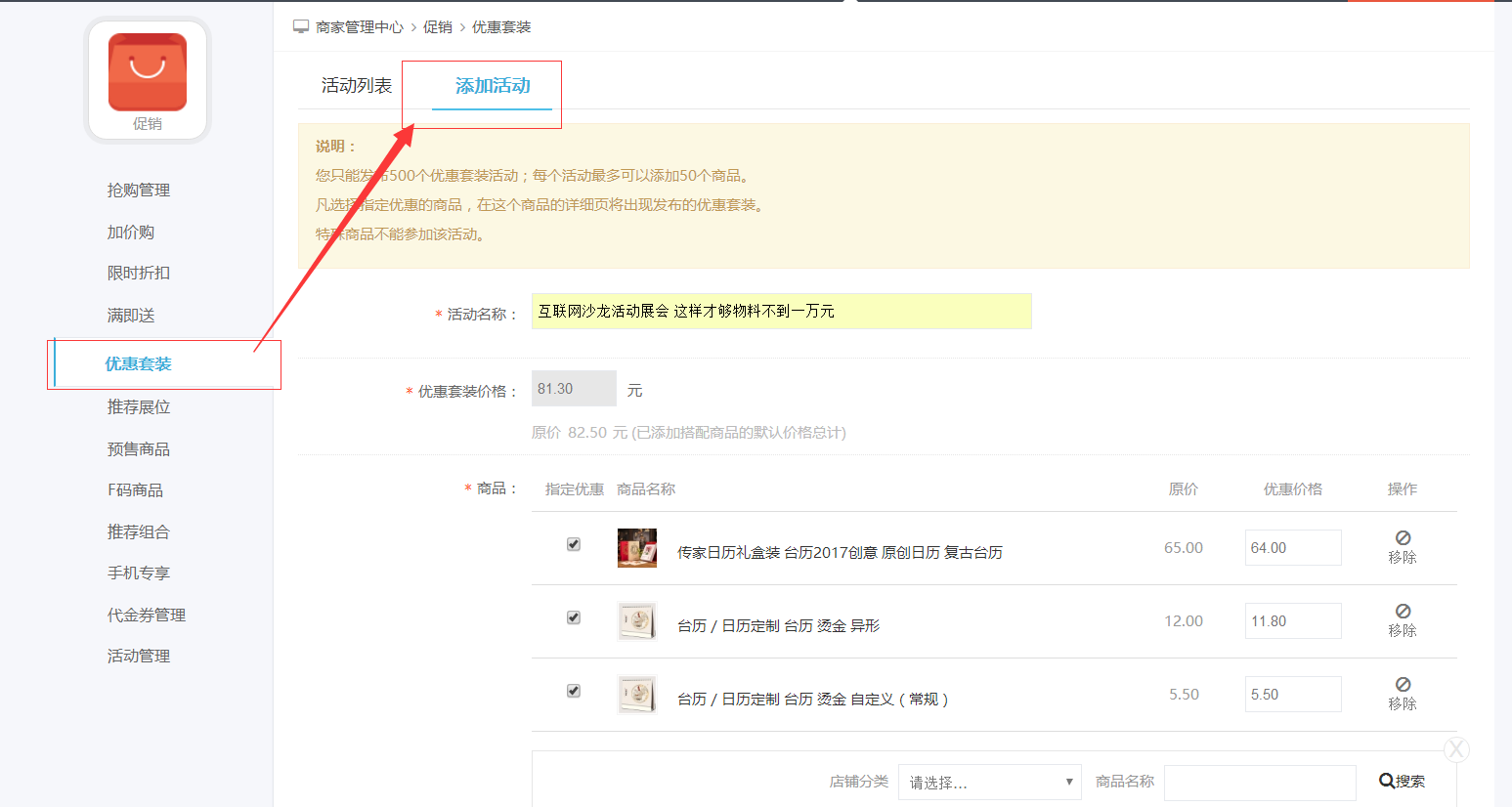Open 推荐组合 sidebar item
The image size is (1512, 807).
tap(139, 532)
